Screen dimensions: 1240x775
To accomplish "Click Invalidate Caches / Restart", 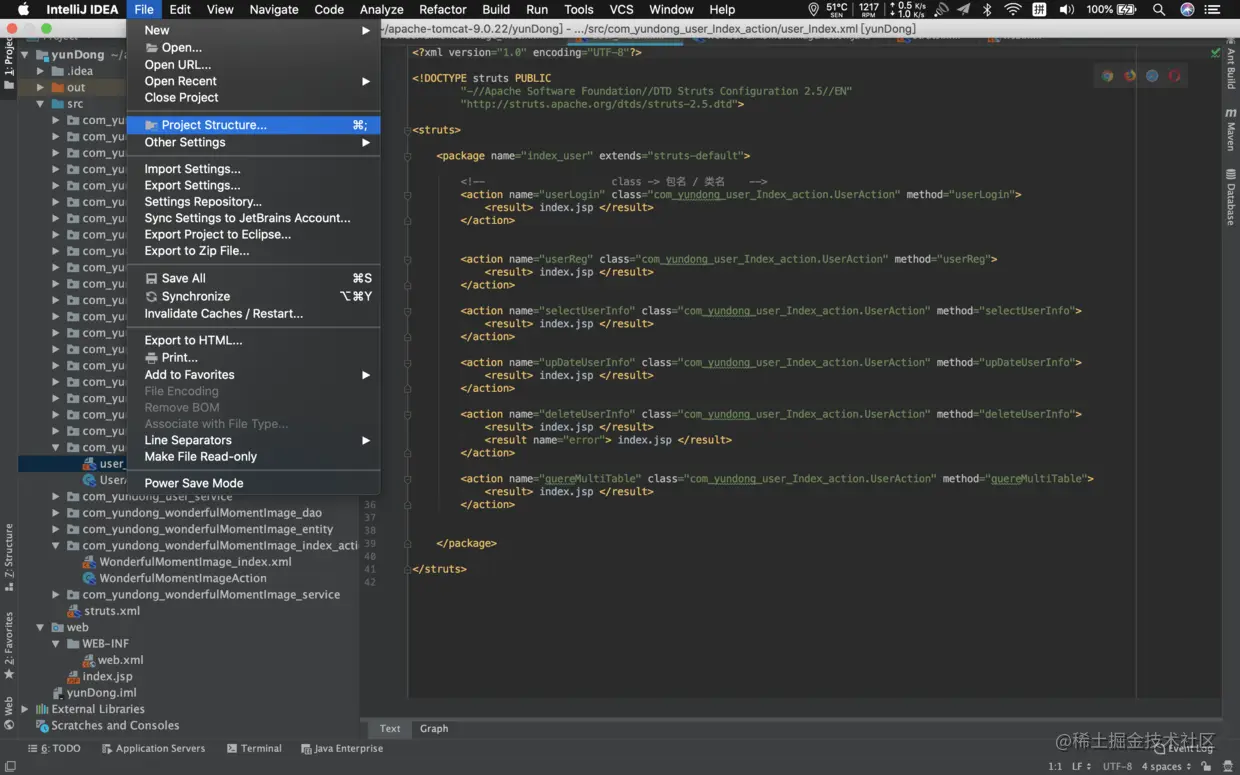I will 223,314.
